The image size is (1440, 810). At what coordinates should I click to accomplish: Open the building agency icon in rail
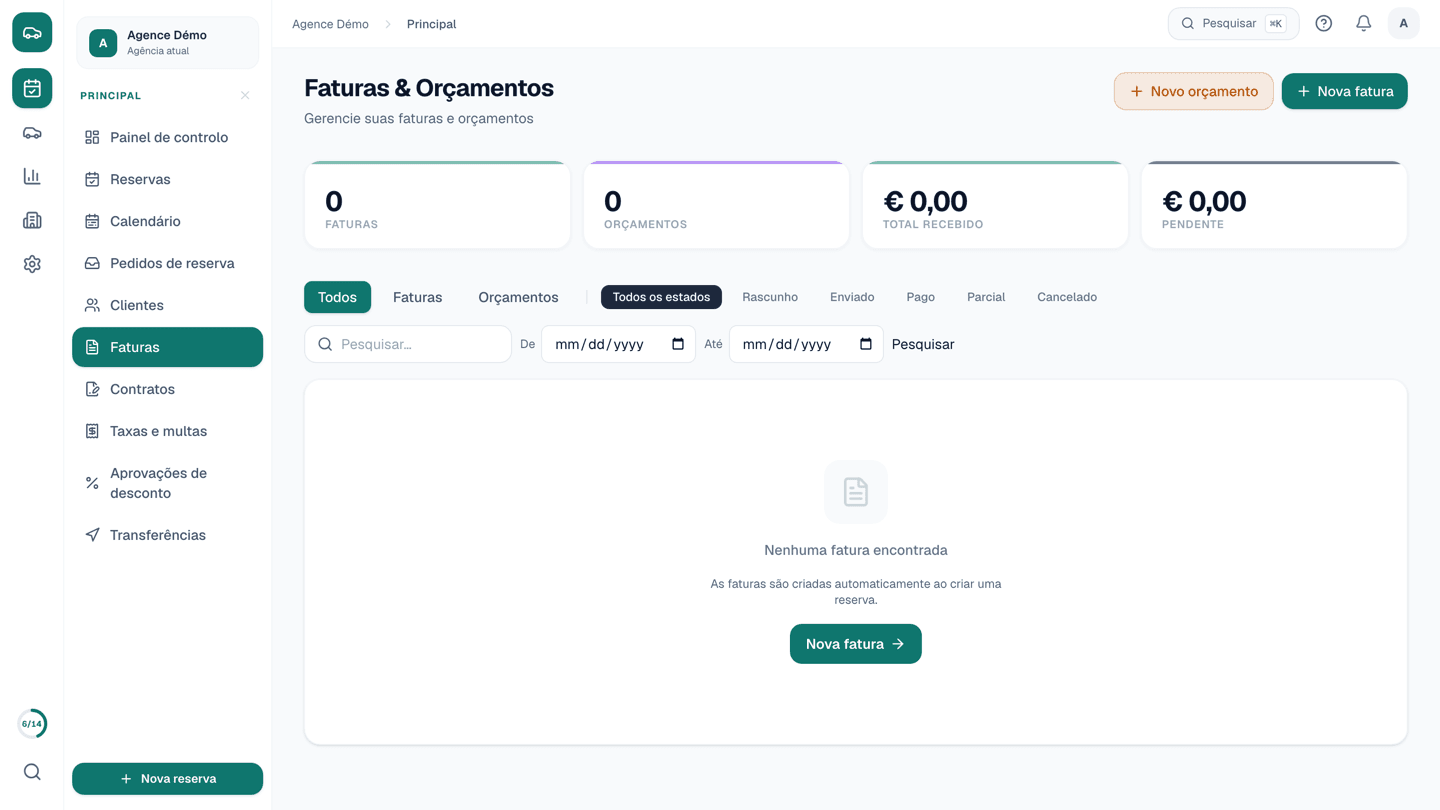(x=32, y=220)
